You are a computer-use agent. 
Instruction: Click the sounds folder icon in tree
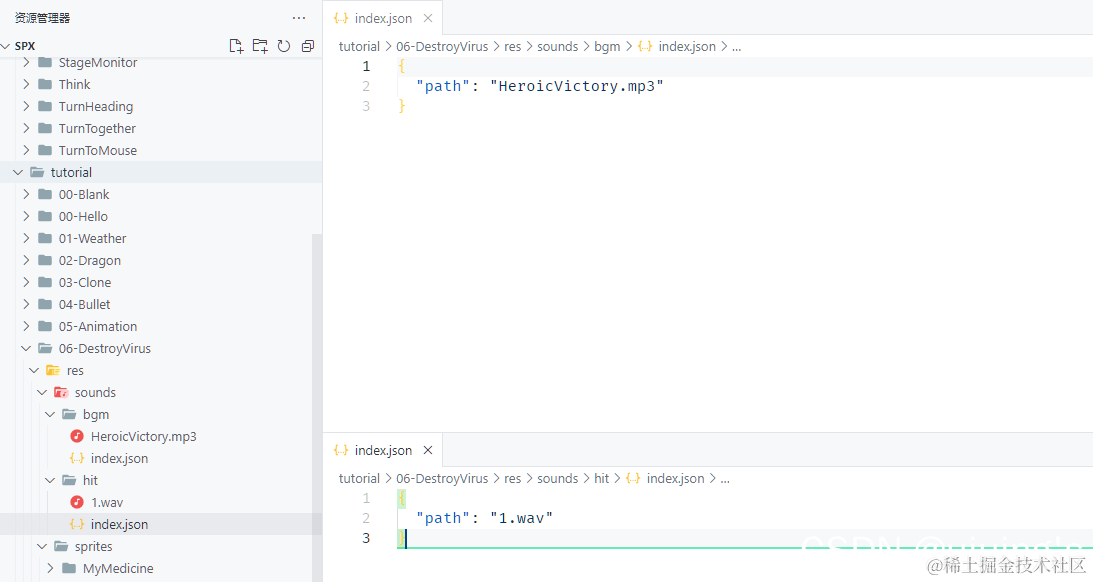(61, 392)
